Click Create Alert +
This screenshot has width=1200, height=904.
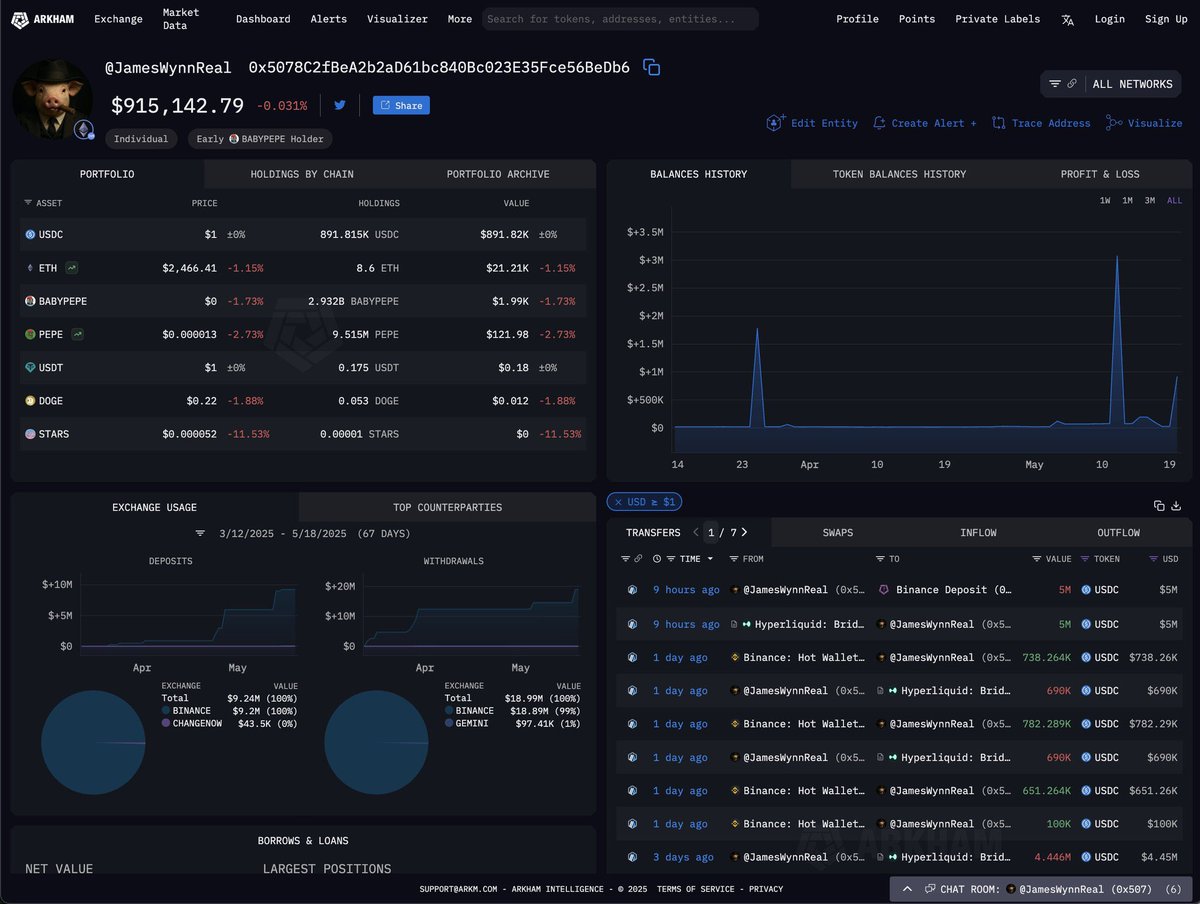pyautogui.click(x=925, y=123)
